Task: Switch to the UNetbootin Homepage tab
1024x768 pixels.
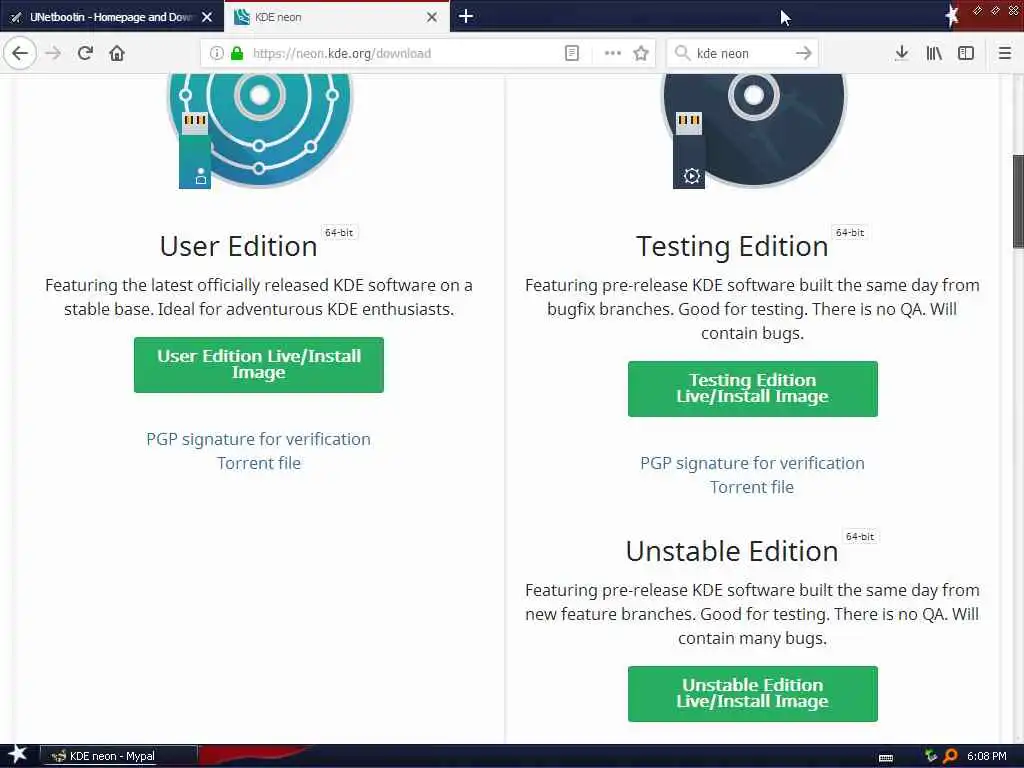Action: click(x=112, y=17)
